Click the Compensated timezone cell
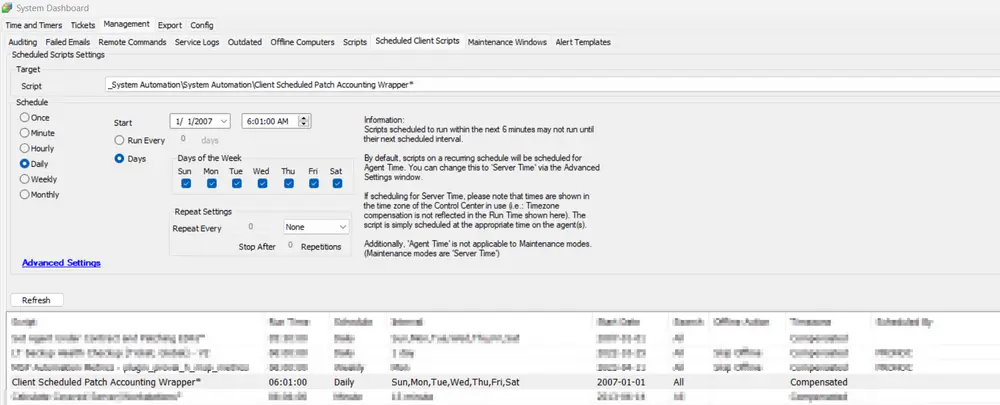The height and width of the screenshot is (405, 1000). point(819,382)
